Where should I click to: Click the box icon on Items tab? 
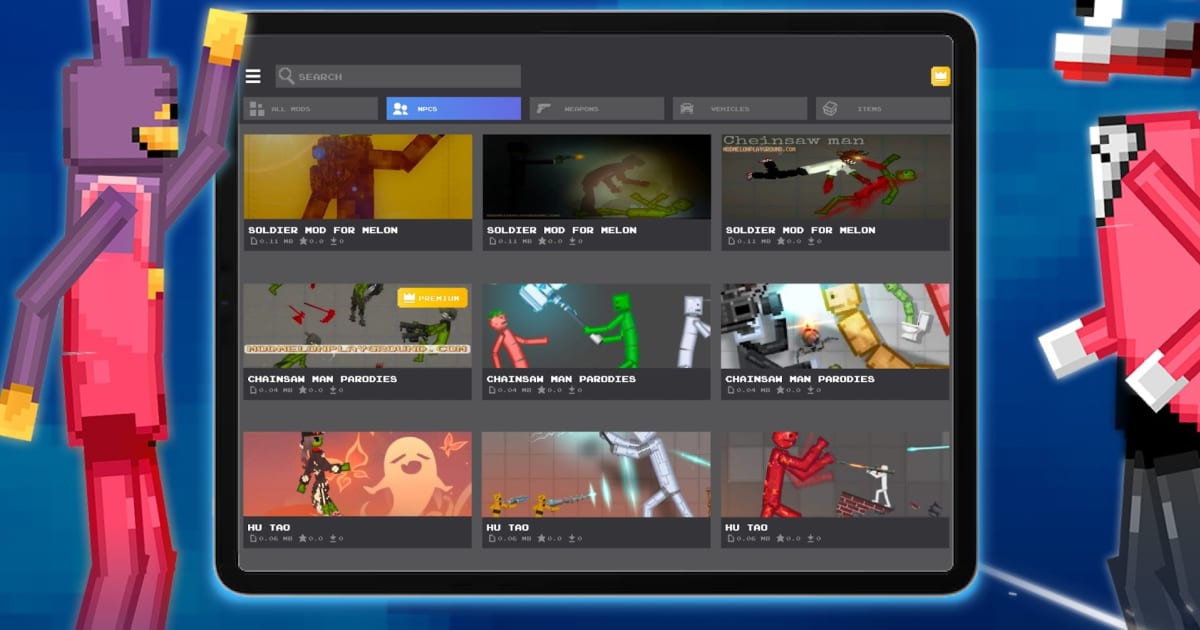click(x=829, y=108)
